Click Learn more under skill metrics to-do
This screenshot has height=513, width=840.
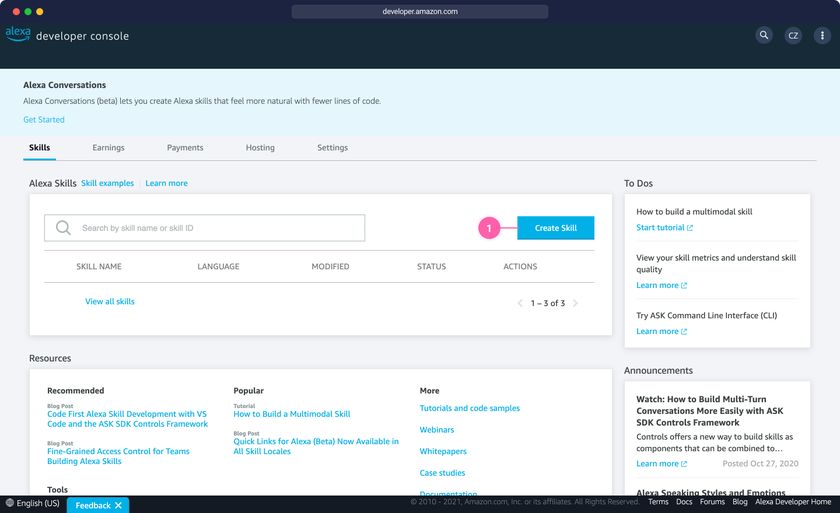(x=657, y=285)
